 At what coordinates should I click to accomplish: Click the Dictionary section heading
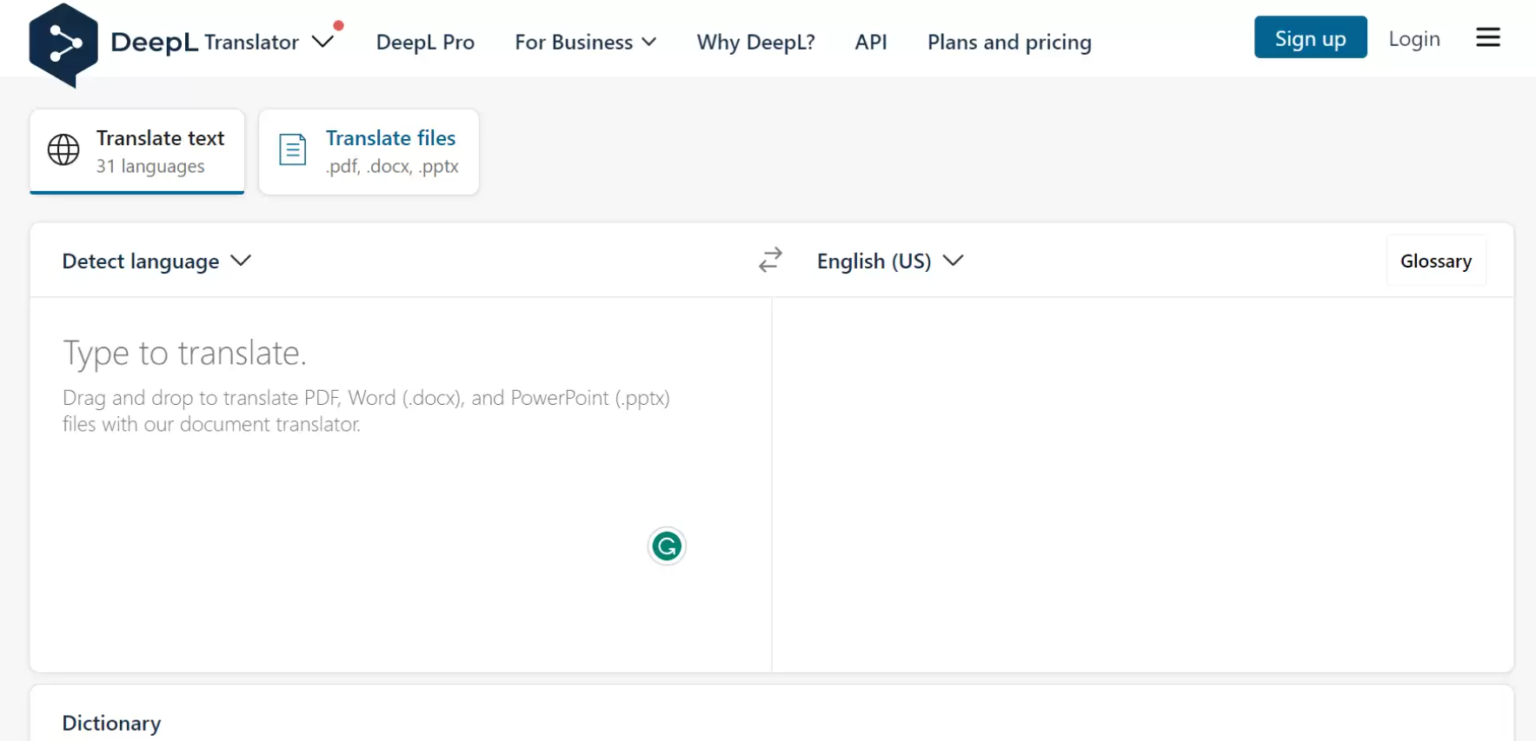111,723
